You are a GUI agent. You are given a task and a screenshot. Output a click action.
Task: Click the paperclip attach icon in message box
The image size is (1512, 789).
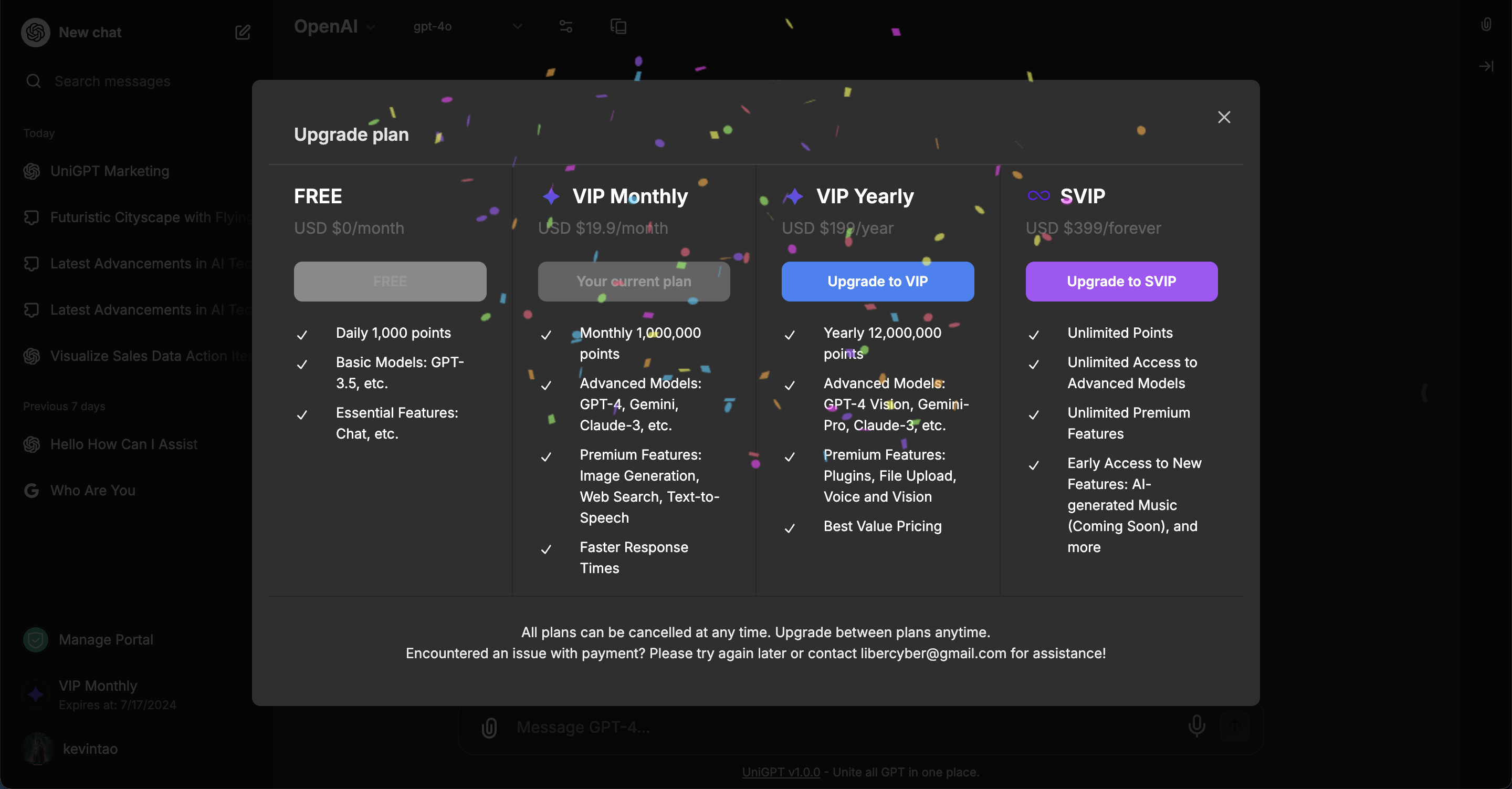[489, 728]
